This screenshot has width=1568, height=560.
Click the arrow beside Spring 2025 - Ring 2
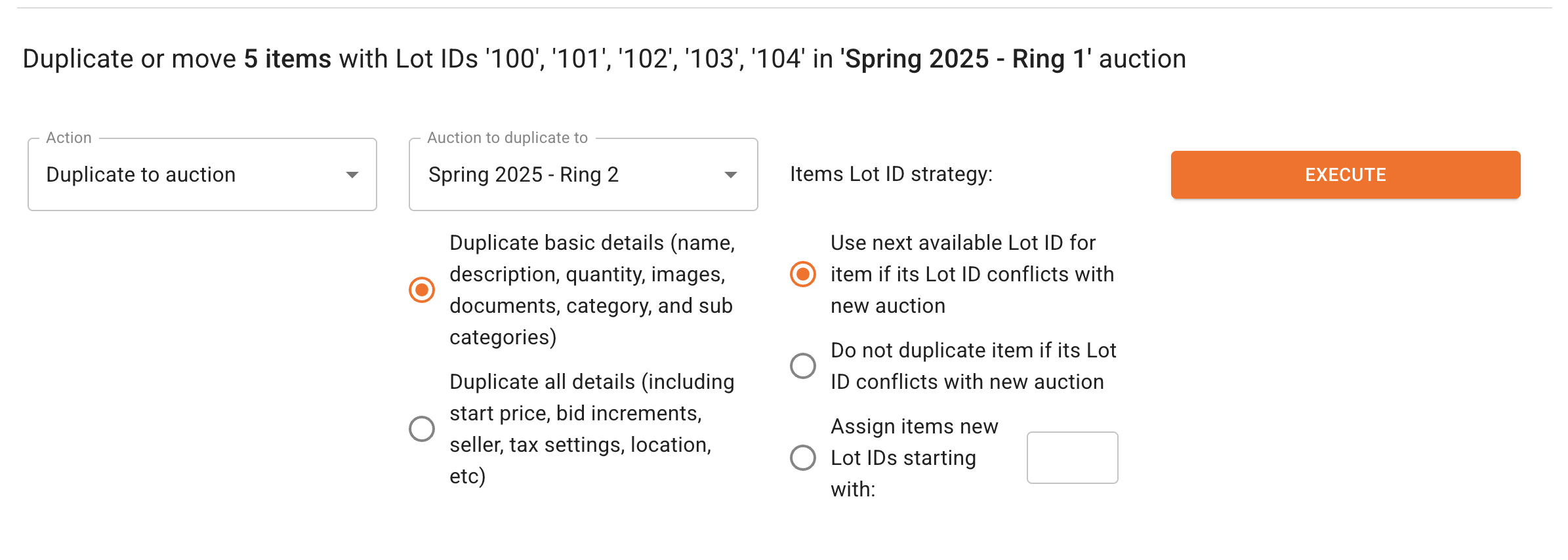(731, 174)
